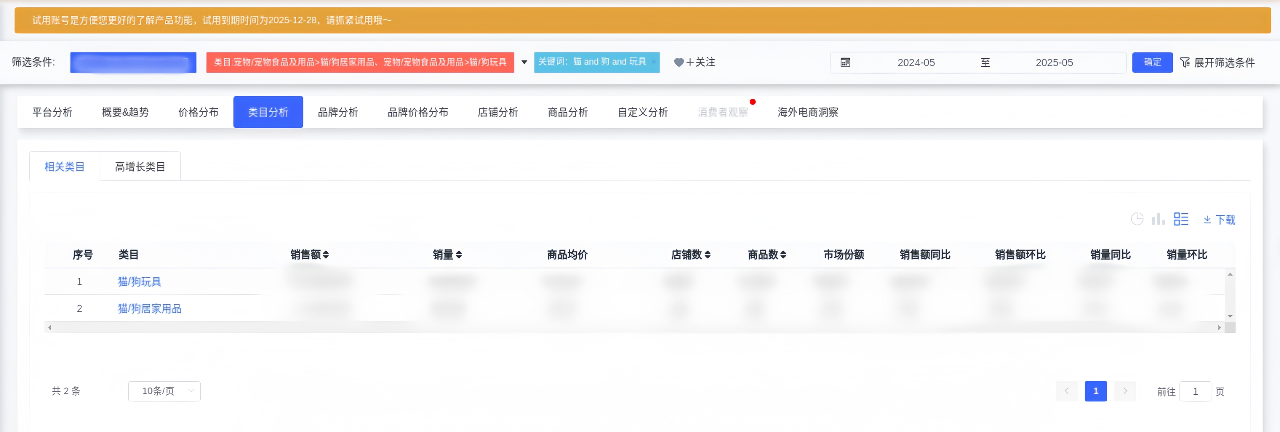Screen dimensions: 1280x432
Task: Open the 商品分析 tab
Action: (568, 112)
